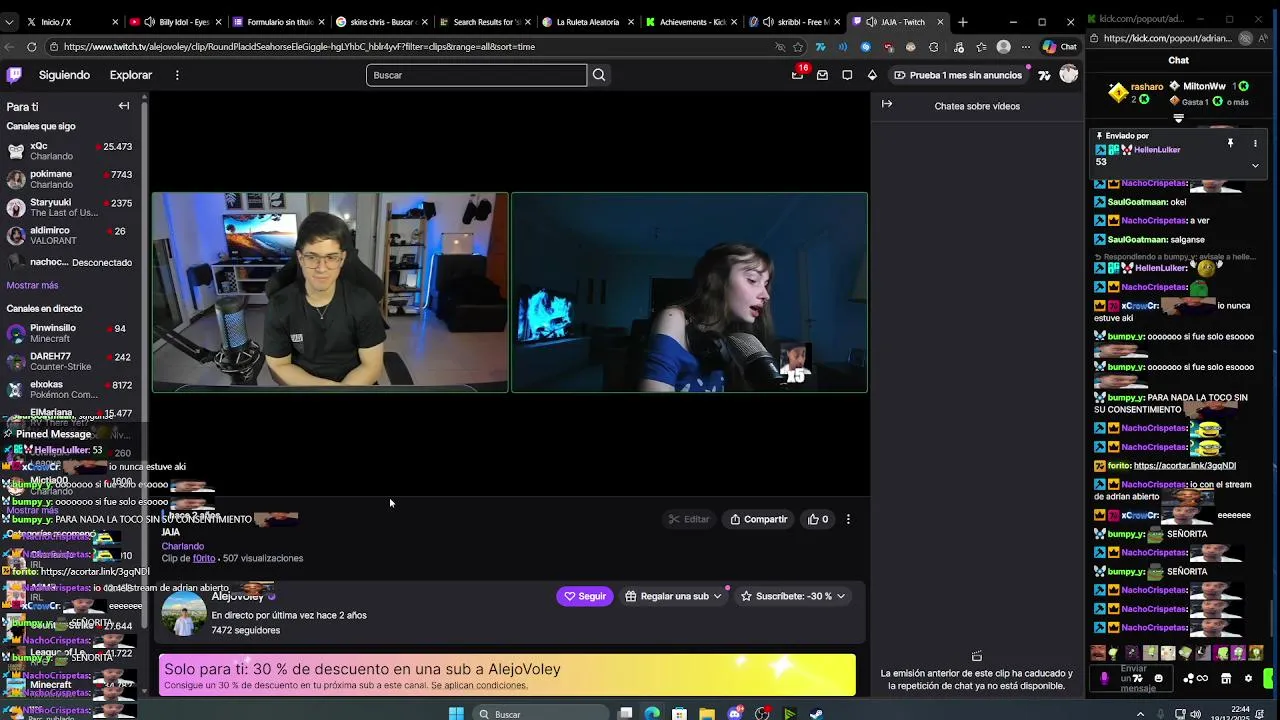The width and height of the screenshot is (1280, 720).
Task: Click the Kick chat message input box
Action: pos(1133,678)
